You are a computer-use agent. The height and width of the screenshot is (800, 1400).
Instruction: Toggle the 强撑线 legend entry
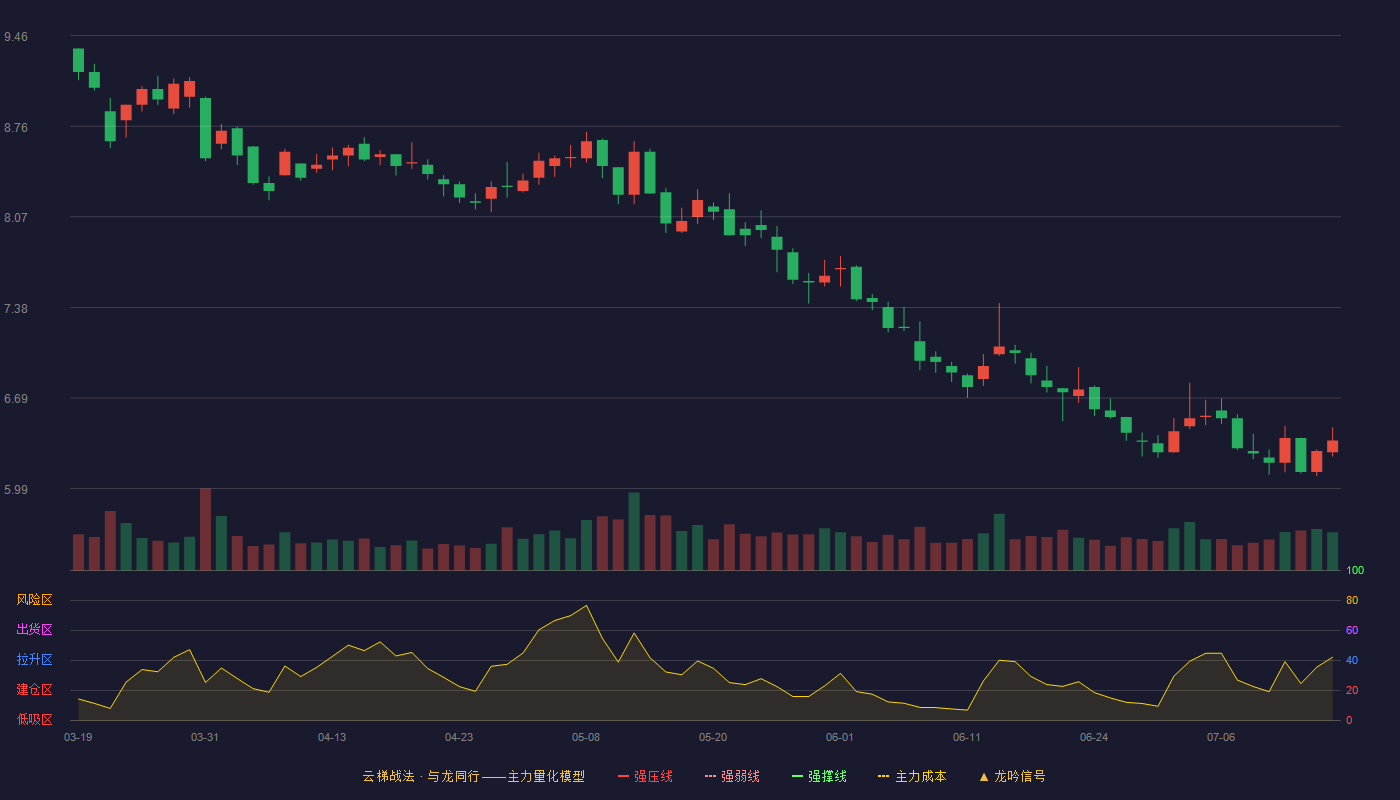point(819,776)
